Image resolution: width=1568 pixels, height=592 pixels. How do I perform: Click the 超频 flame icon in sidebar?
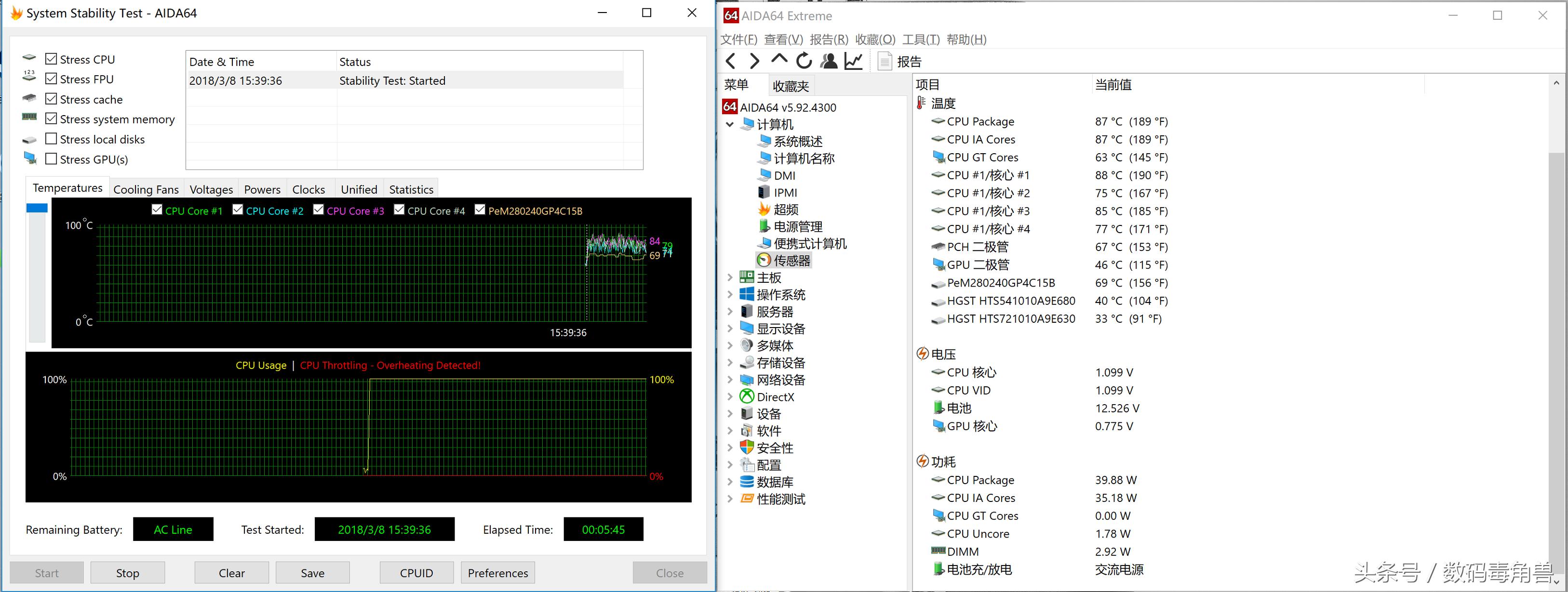(x=765, y=209)
